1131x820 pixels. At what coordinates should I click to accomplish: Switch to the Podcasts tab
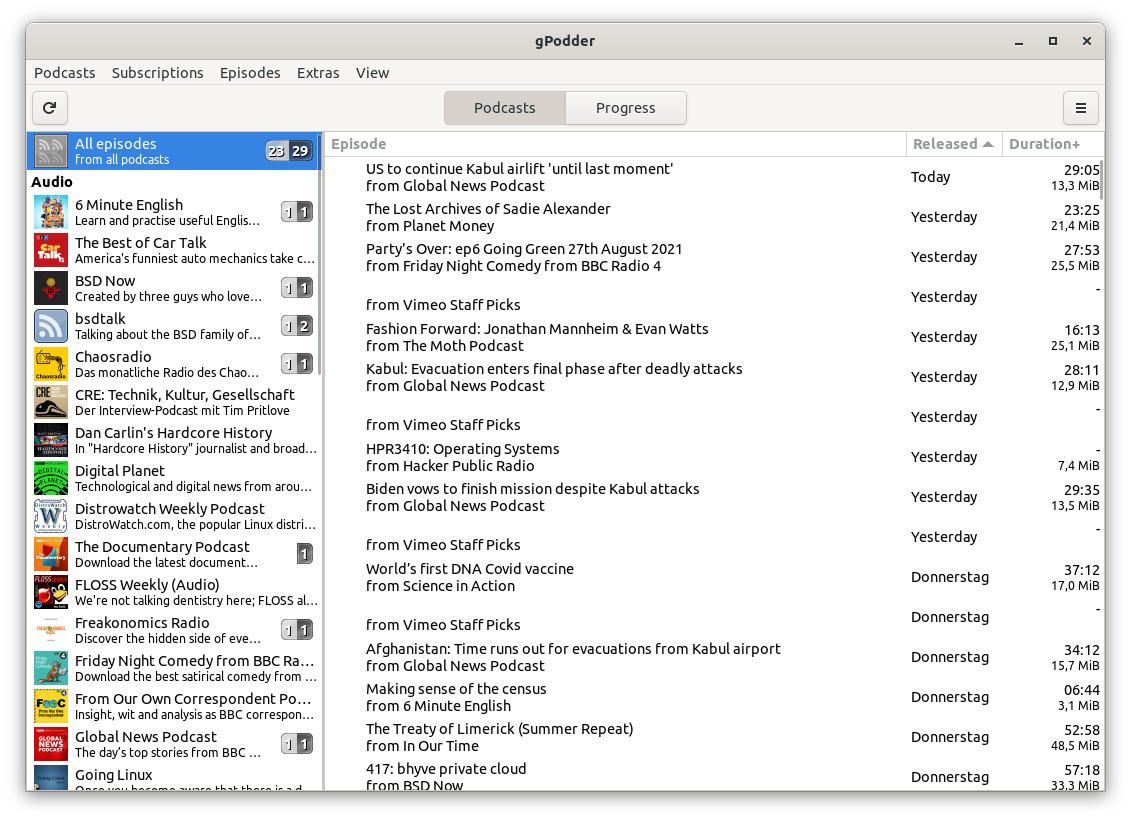(x=505, y=108)
